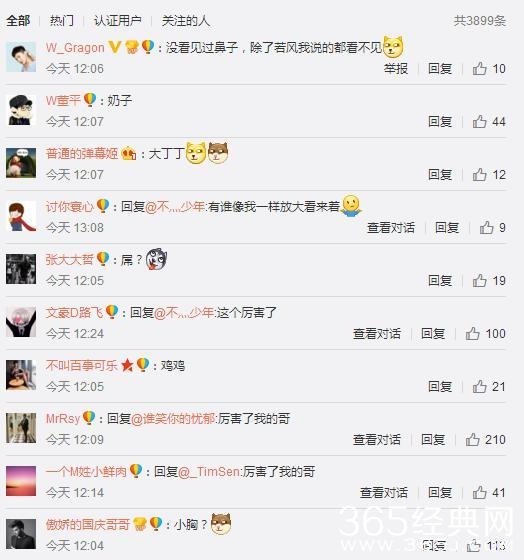Open the 关注的人 tab
The image size is (524, 560).
(x=185, y=20)
